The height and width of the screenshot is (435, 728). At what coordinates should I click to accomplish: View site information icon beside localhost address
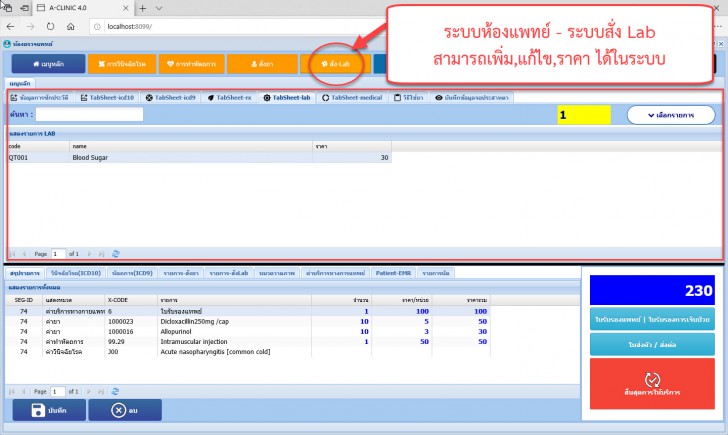click(97, 26)
